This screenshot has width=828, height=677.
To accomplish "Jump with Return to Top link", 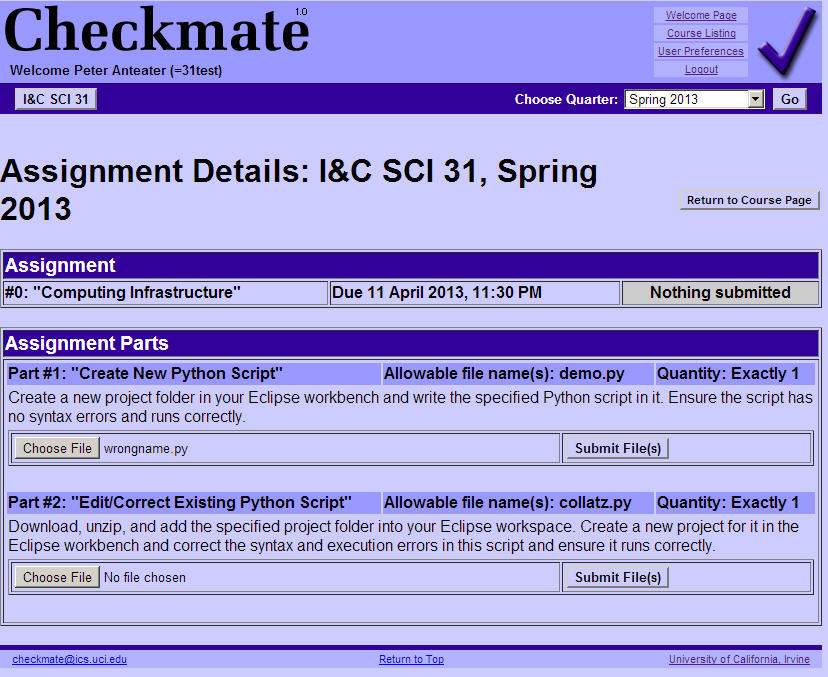I will point(411,659).
